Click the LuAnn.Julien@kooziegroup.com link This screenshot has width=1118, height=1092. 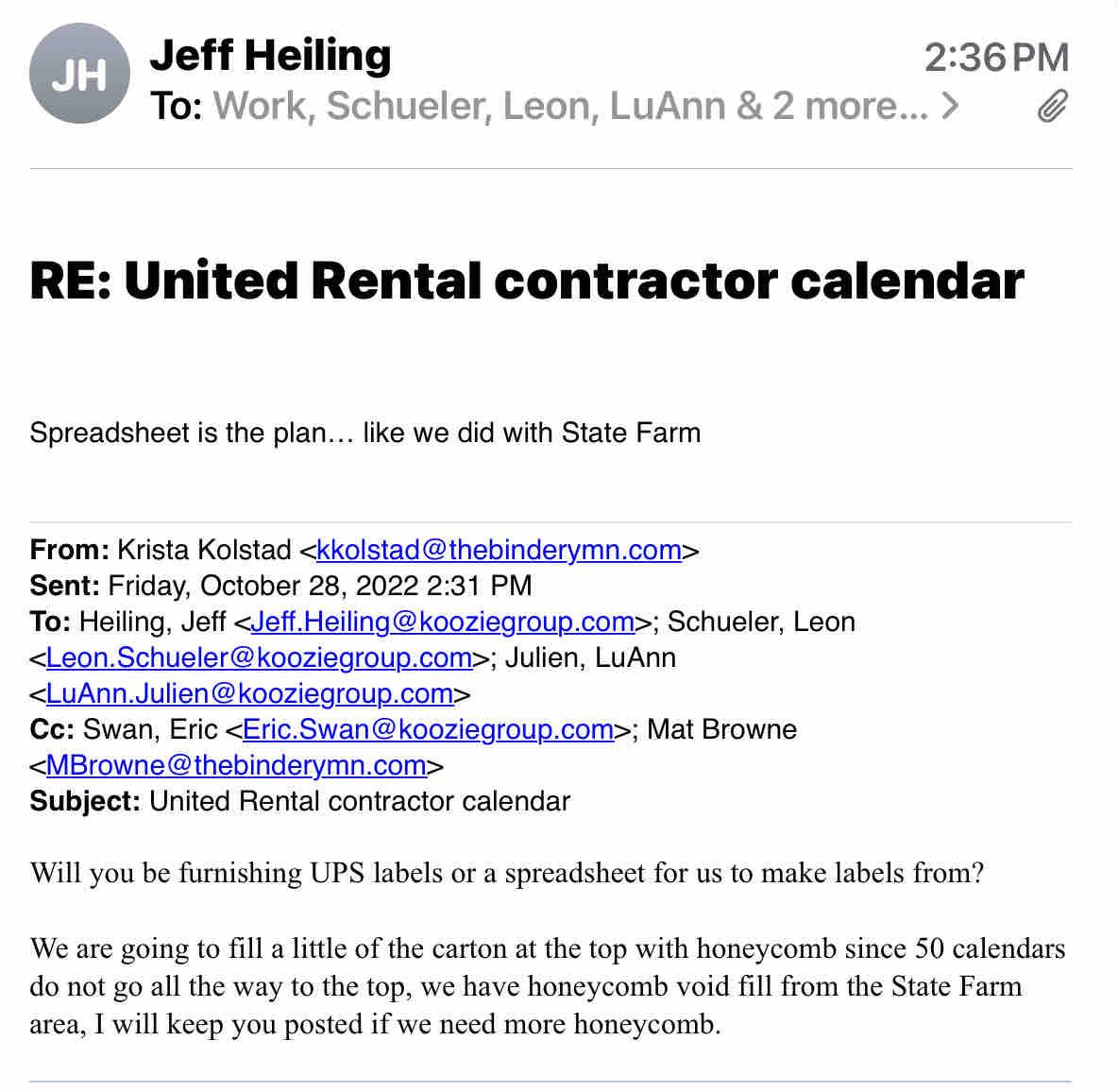click(x=249, y=693)
